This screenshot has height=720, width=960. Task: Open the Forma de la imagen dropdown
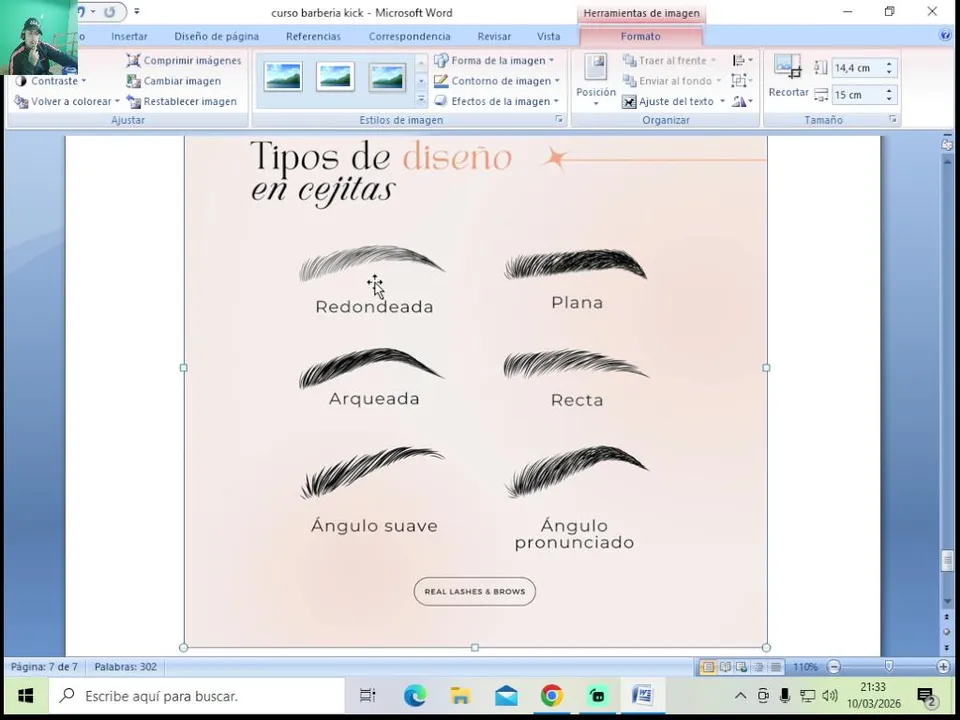(x=494, y=61)
